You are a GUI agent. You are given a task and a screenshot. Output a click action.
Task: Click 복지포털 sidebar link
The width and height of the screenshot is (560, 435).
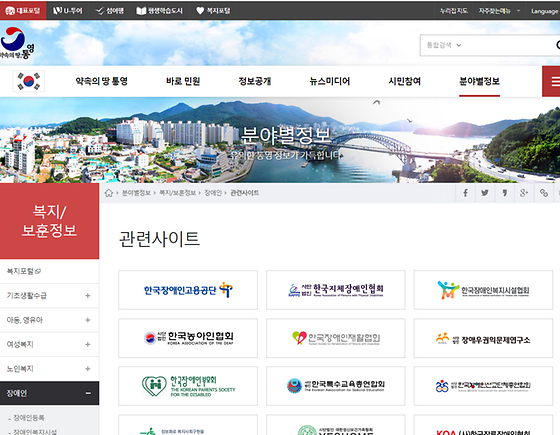[24, 271]
